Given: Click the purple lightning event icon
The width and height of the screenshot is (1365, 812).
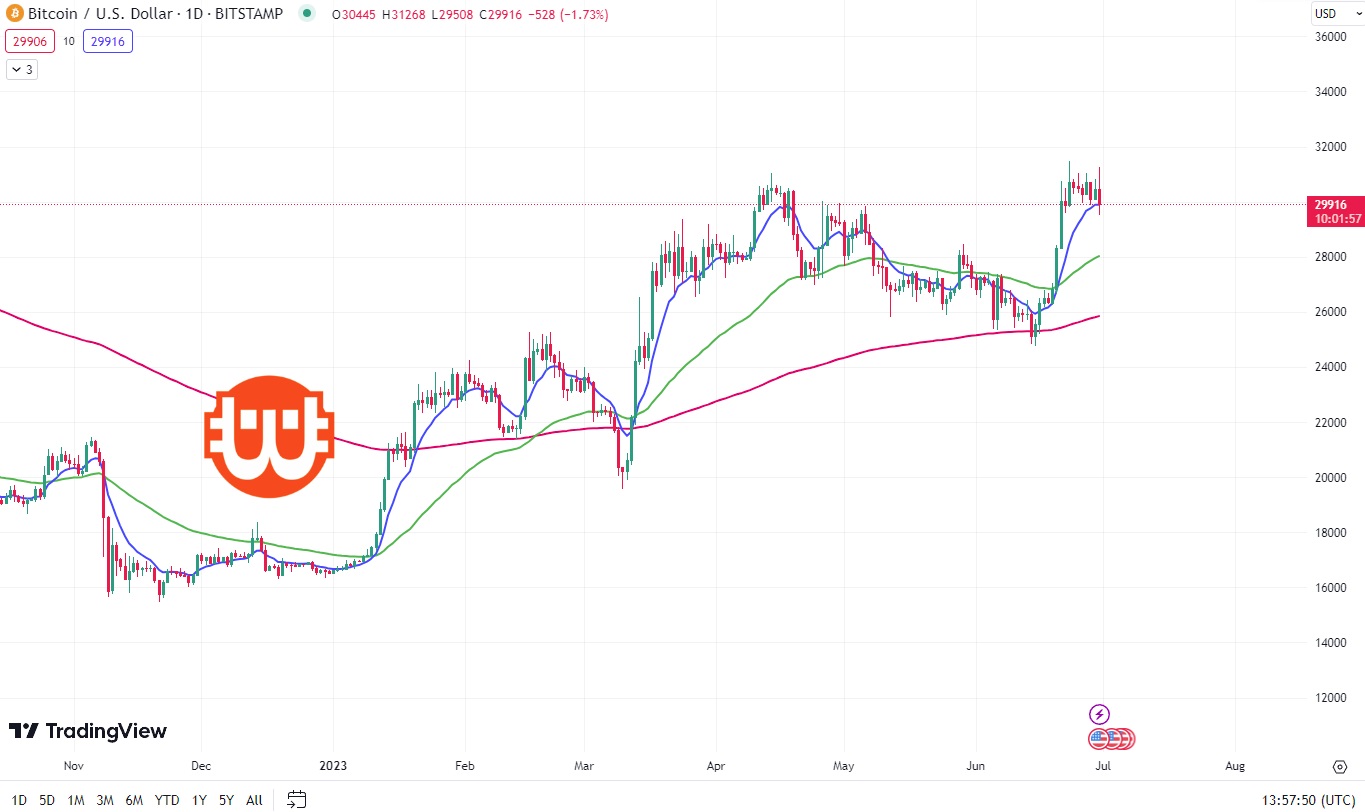Looking at the screenshot, I should (1099, 714).
